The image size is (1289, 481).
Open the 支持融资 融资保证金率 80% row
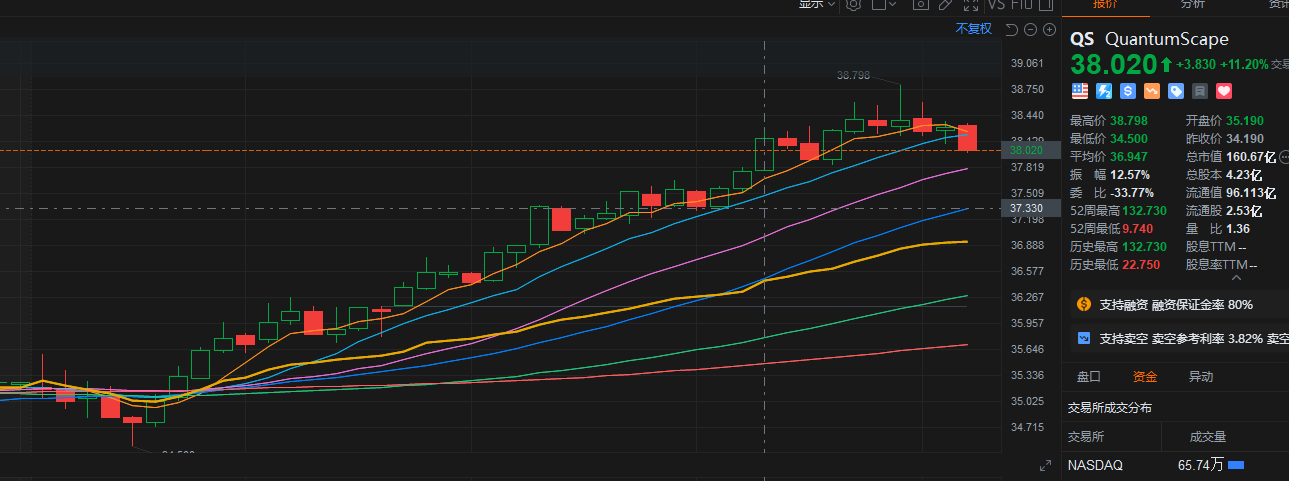(x=1178, y=304)
